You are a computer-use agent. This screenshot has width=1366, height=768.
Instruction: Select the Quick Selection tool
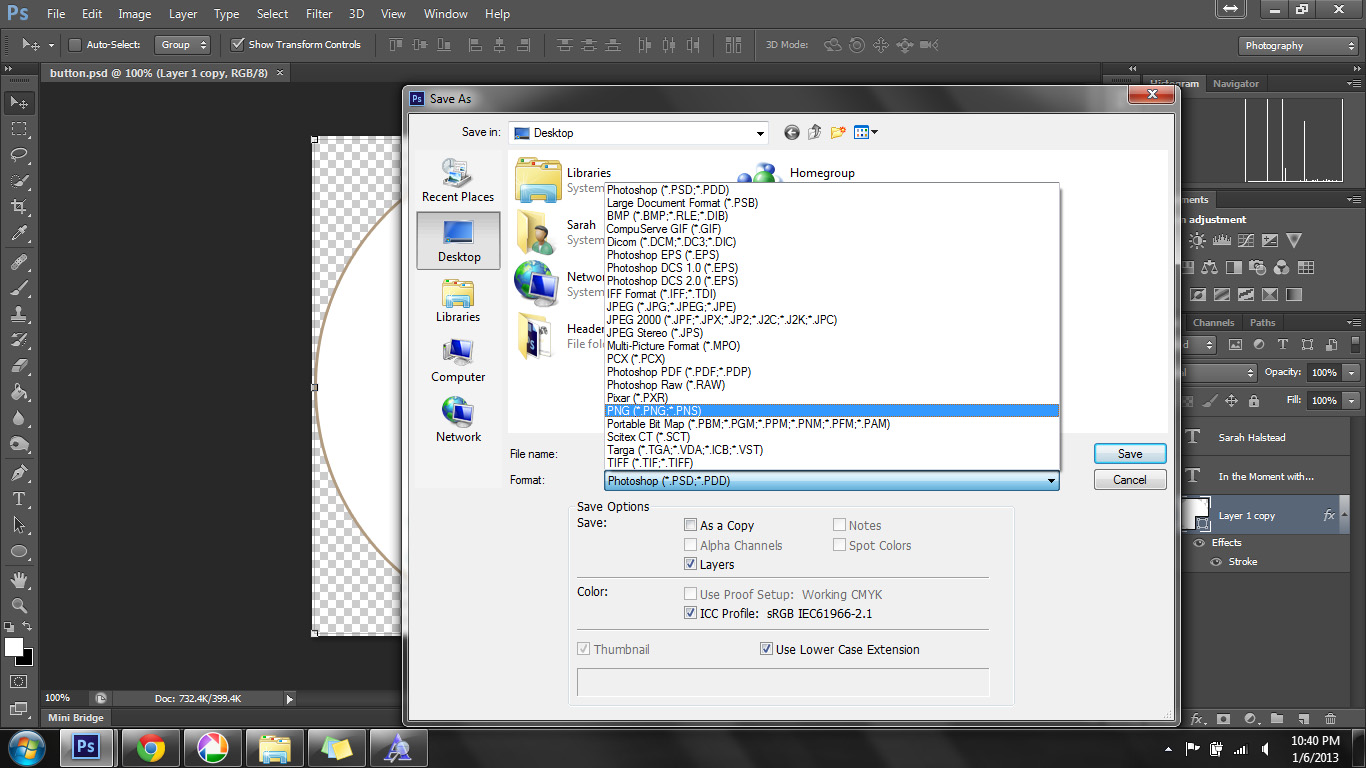tap(19, 181)
